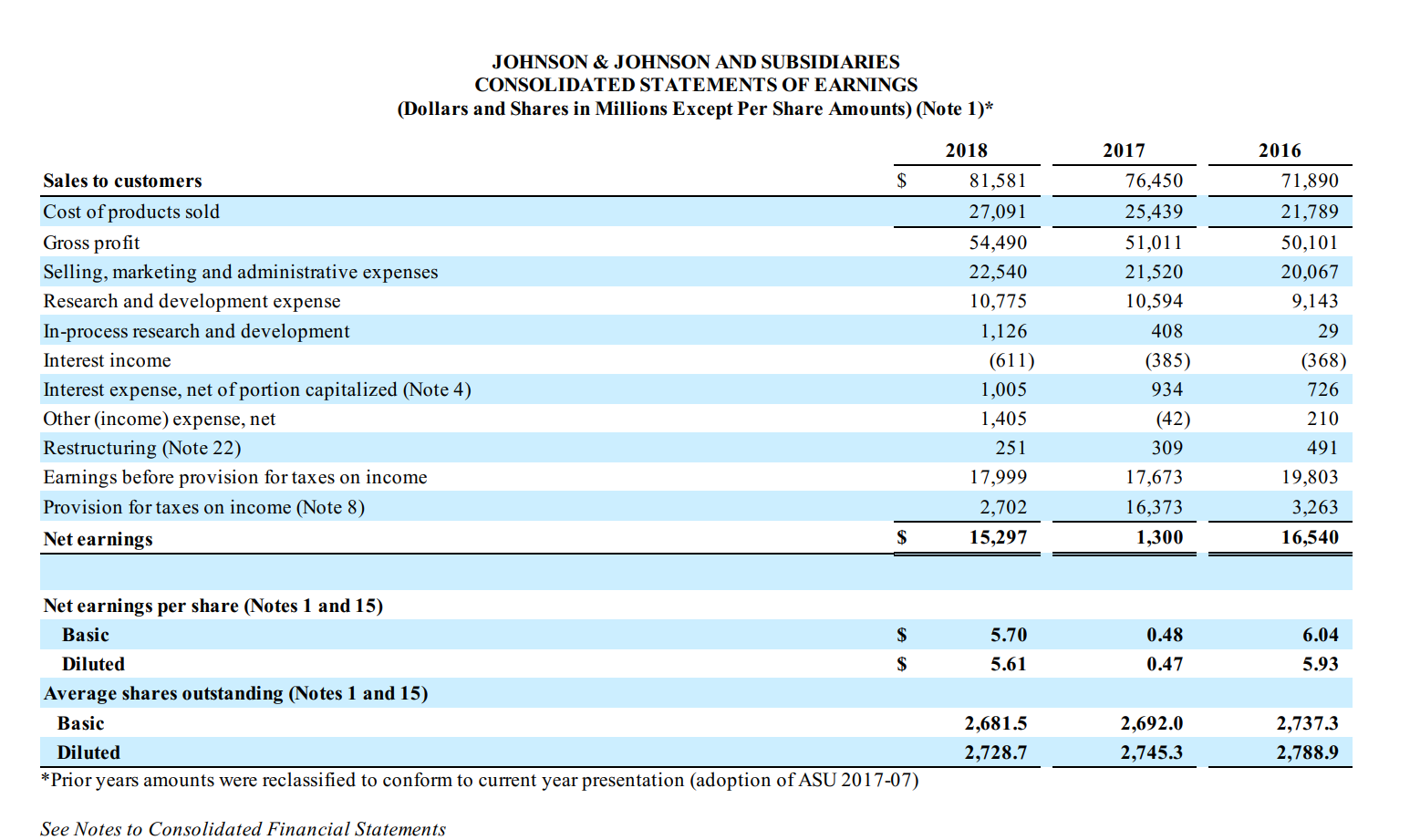Viewport: 1410px width, 840px height.
Task: Click the Sales to customers row label
Action: click(122, 181)
